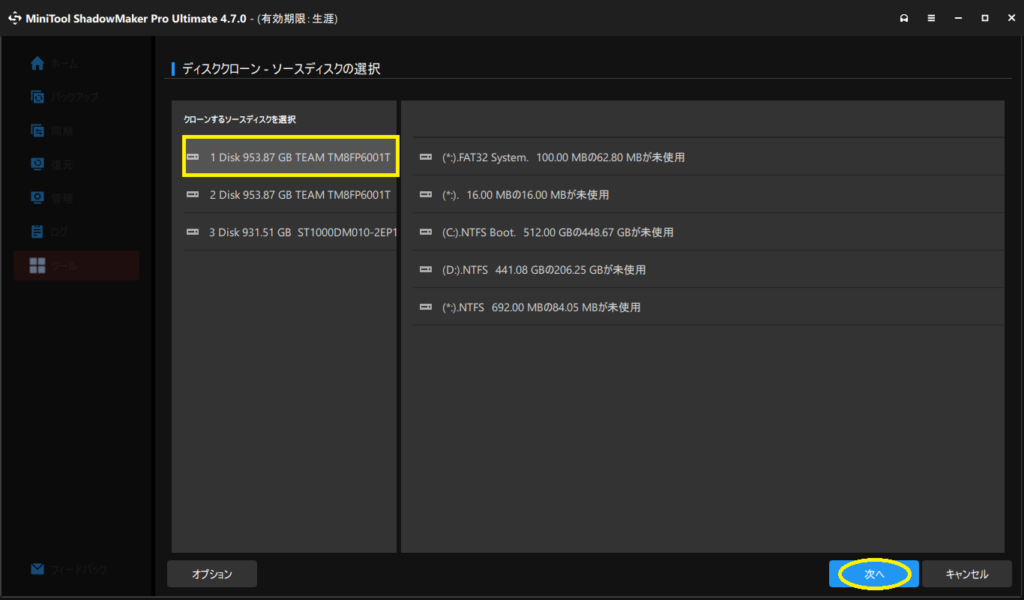Image resolution: width=1024 pixels, height=600 pixels.
Task: Click the FAT32 System 100.00 MB partition row
Action: coord(709,157)
